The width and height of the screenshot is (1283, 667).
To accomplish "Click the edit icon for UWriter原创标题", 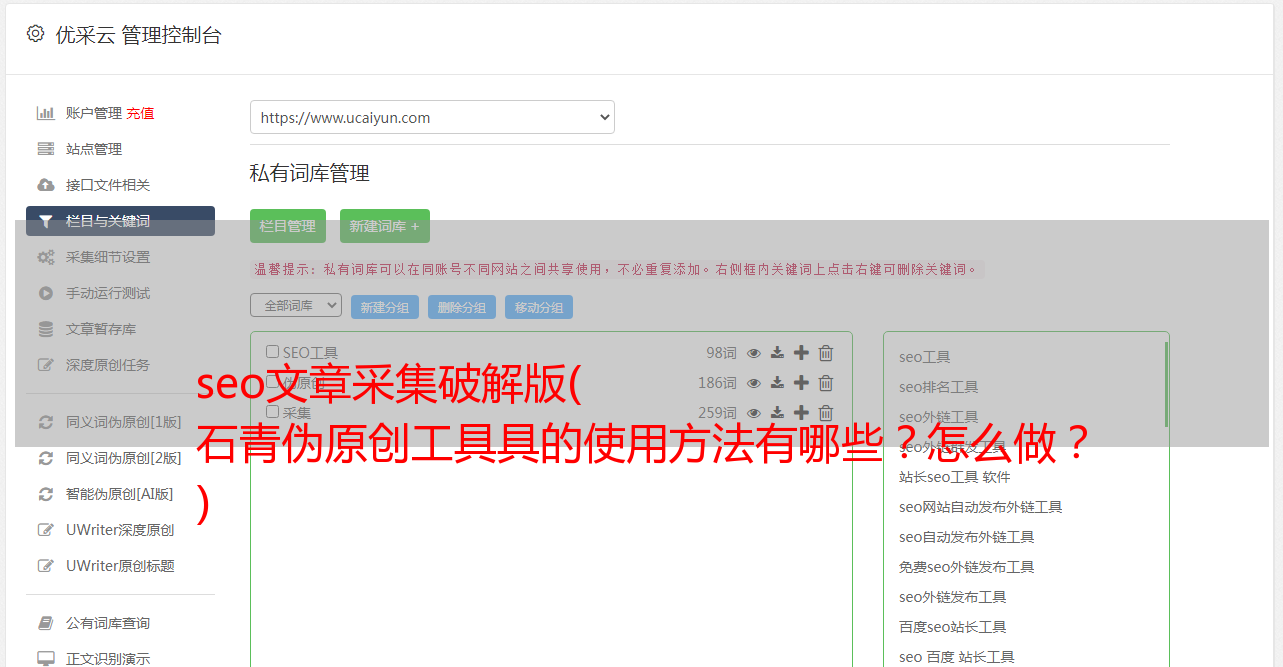I will pyautogui.click(x=45, y=566).
